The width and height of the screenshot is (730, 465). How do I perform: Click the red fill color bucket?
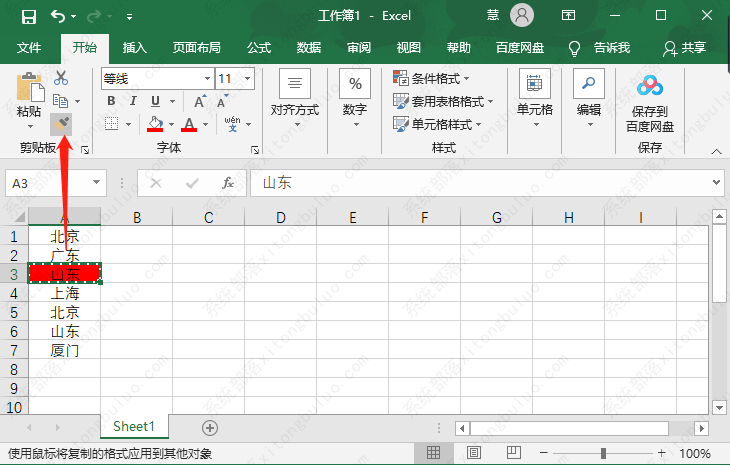point(154,124)
